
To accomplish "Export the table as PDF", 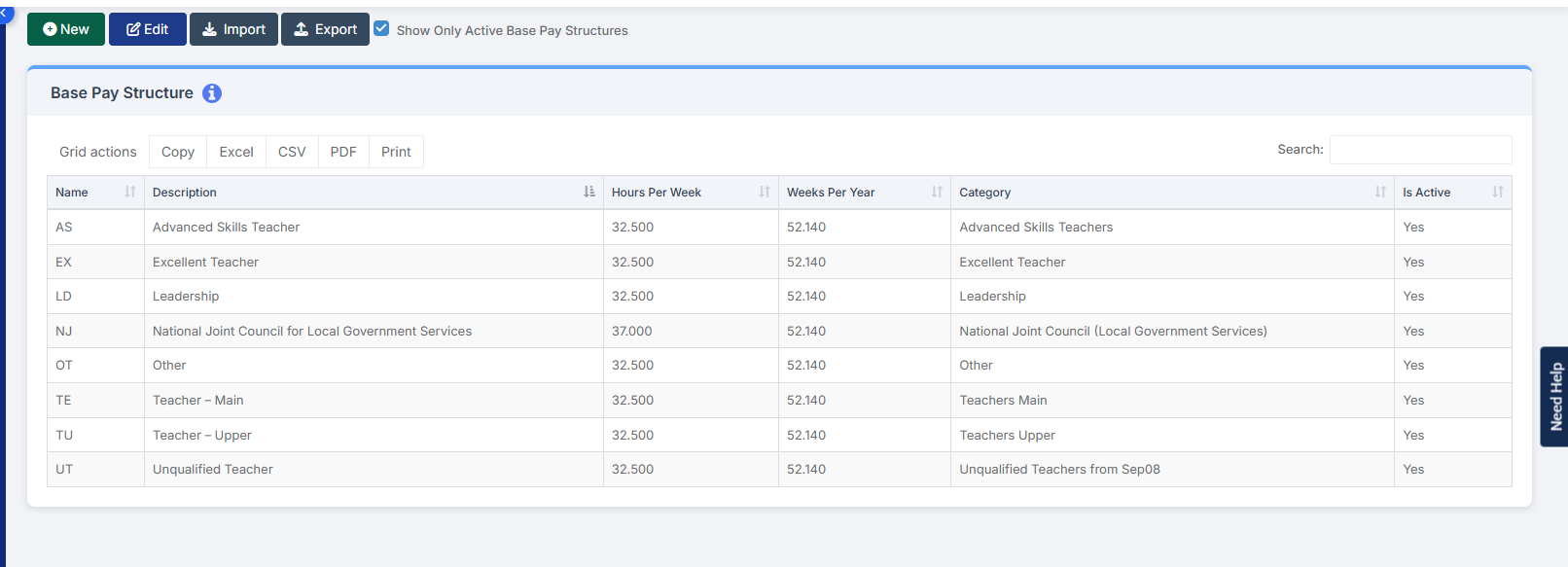I will point(343,152).
